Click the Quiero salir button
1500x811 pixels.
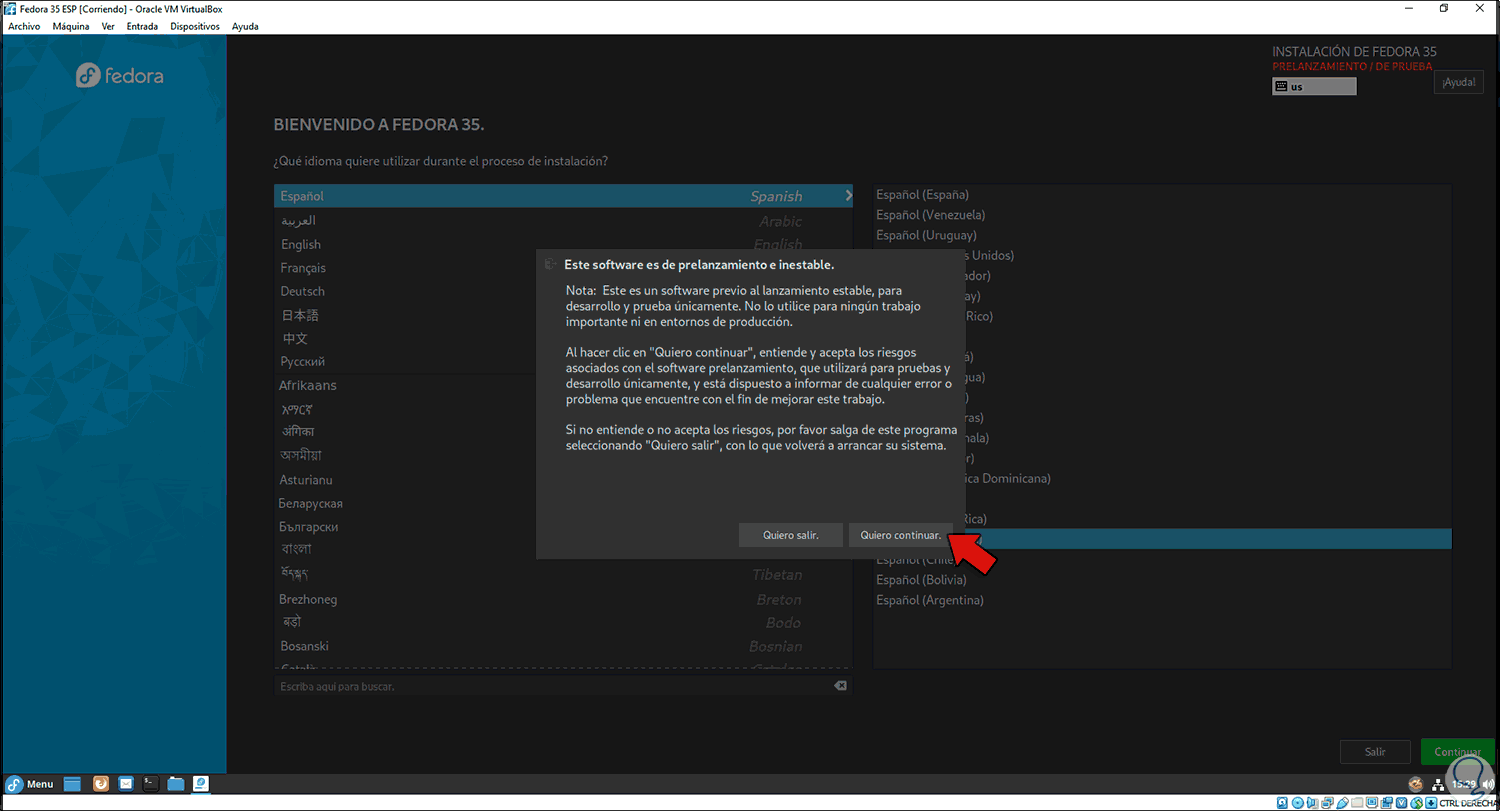tap(791, 535)
